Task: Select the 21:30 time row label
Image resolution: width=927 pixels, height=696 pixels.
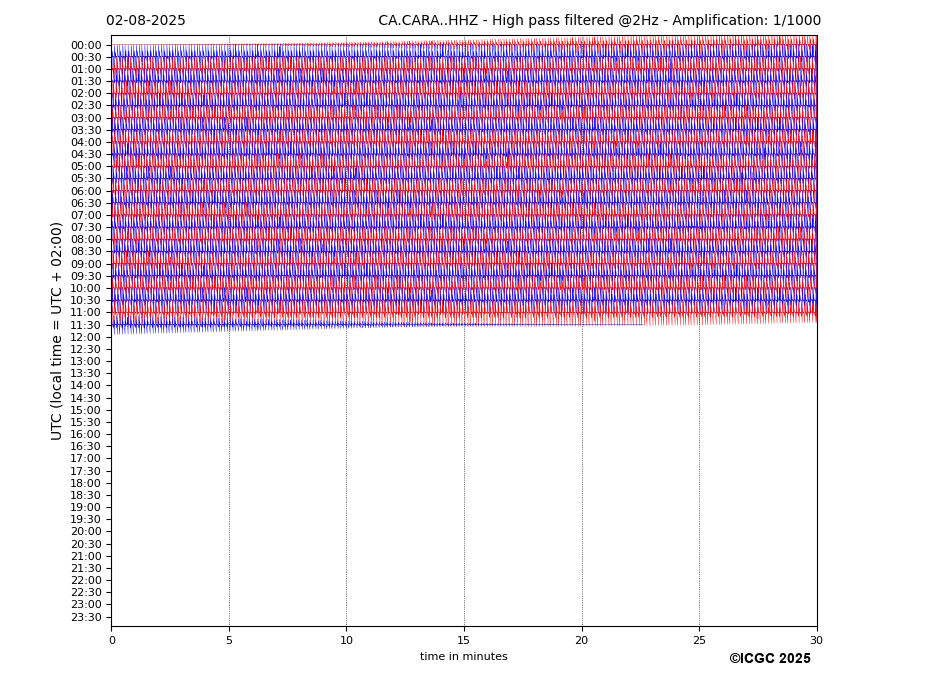Action: 86,568
